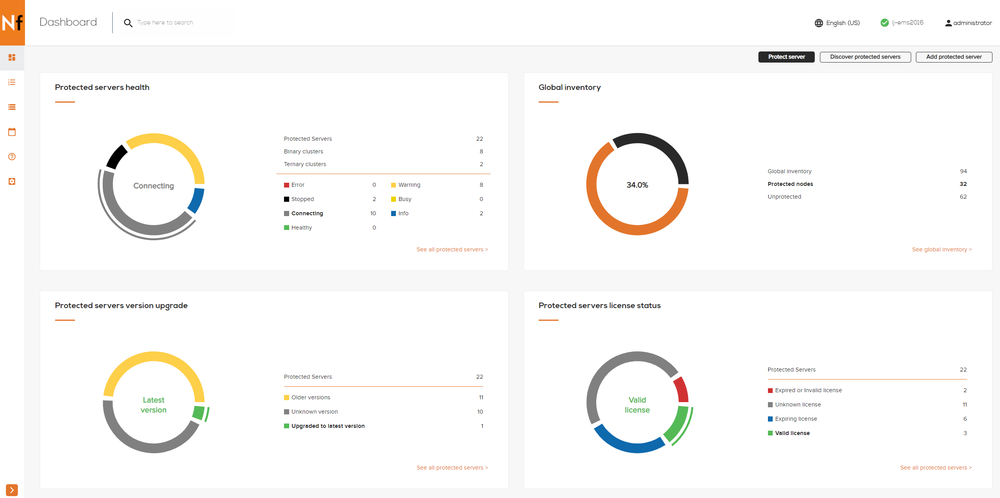Open the calendar sidebar icon
This screenshot has width=1000, height=498.
(11, 132)
